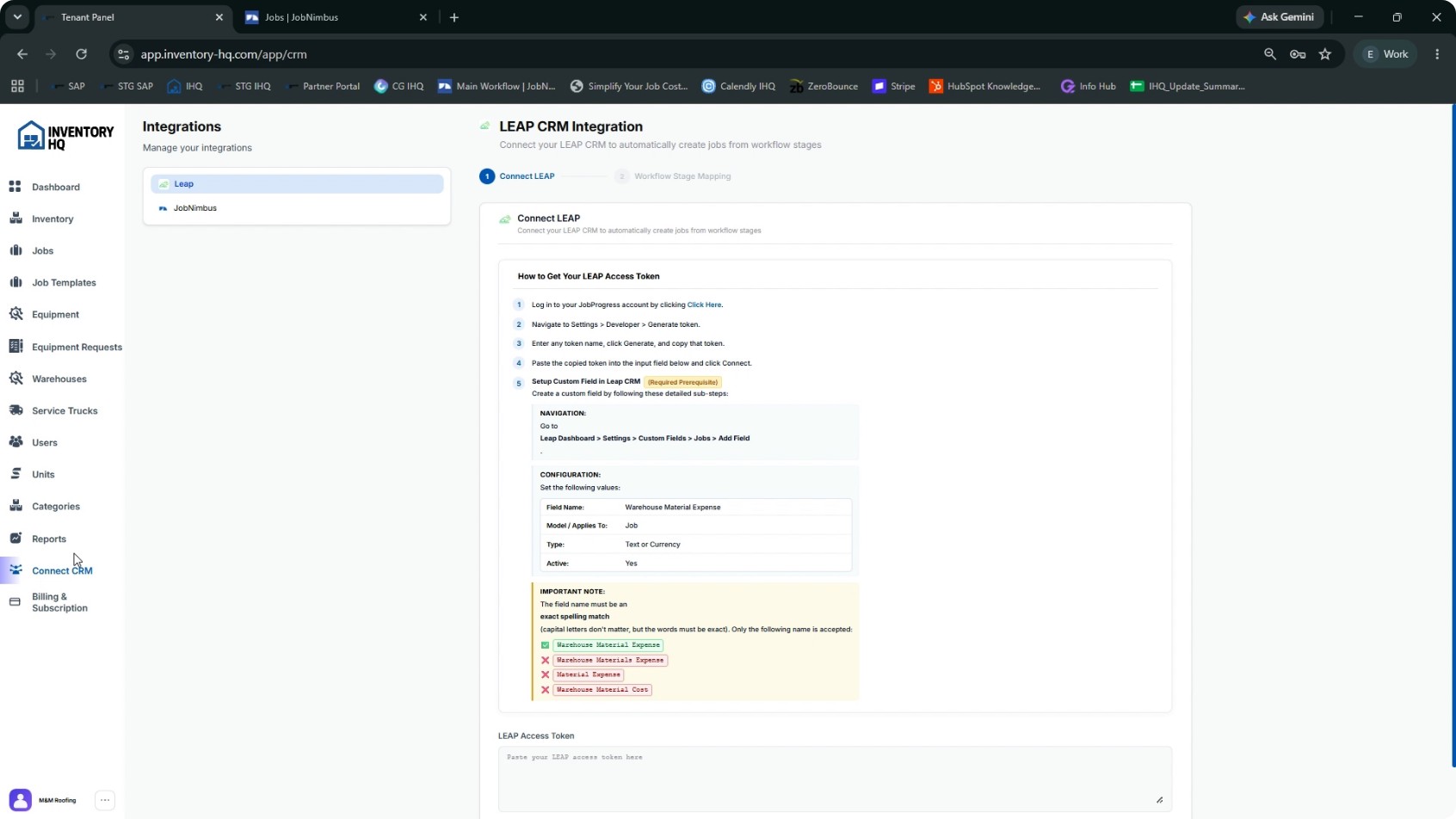Image resolution: width=1456 pixels, height=819 pixels.
Task: Click the page vertical scrollbar
Action: coord(1453,435)
